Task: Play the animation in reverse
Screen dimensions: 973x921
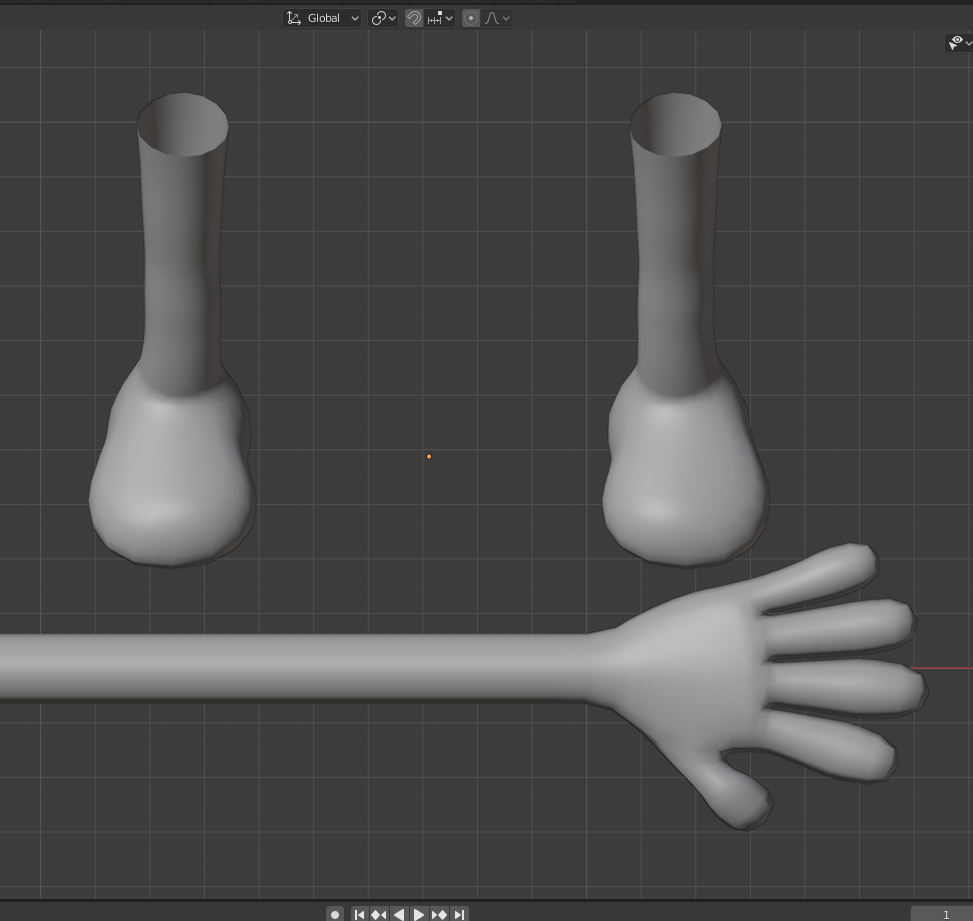Action: pyautogui.click(x=399, y=913)
